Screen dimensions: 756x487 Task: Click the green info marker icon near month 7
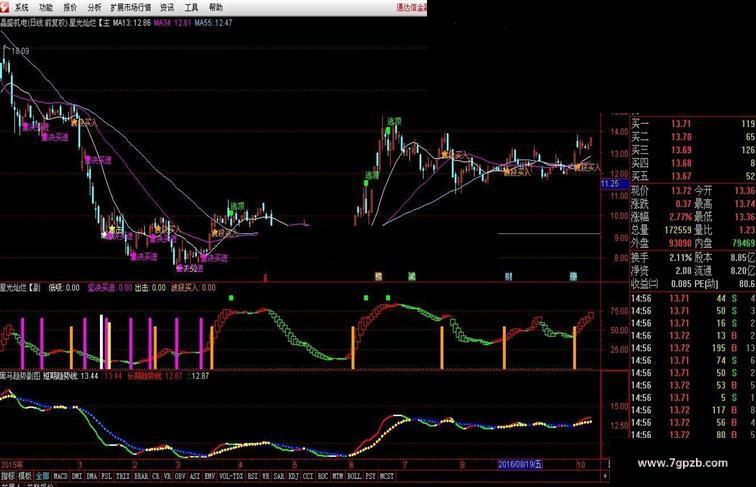click(412, 276)
